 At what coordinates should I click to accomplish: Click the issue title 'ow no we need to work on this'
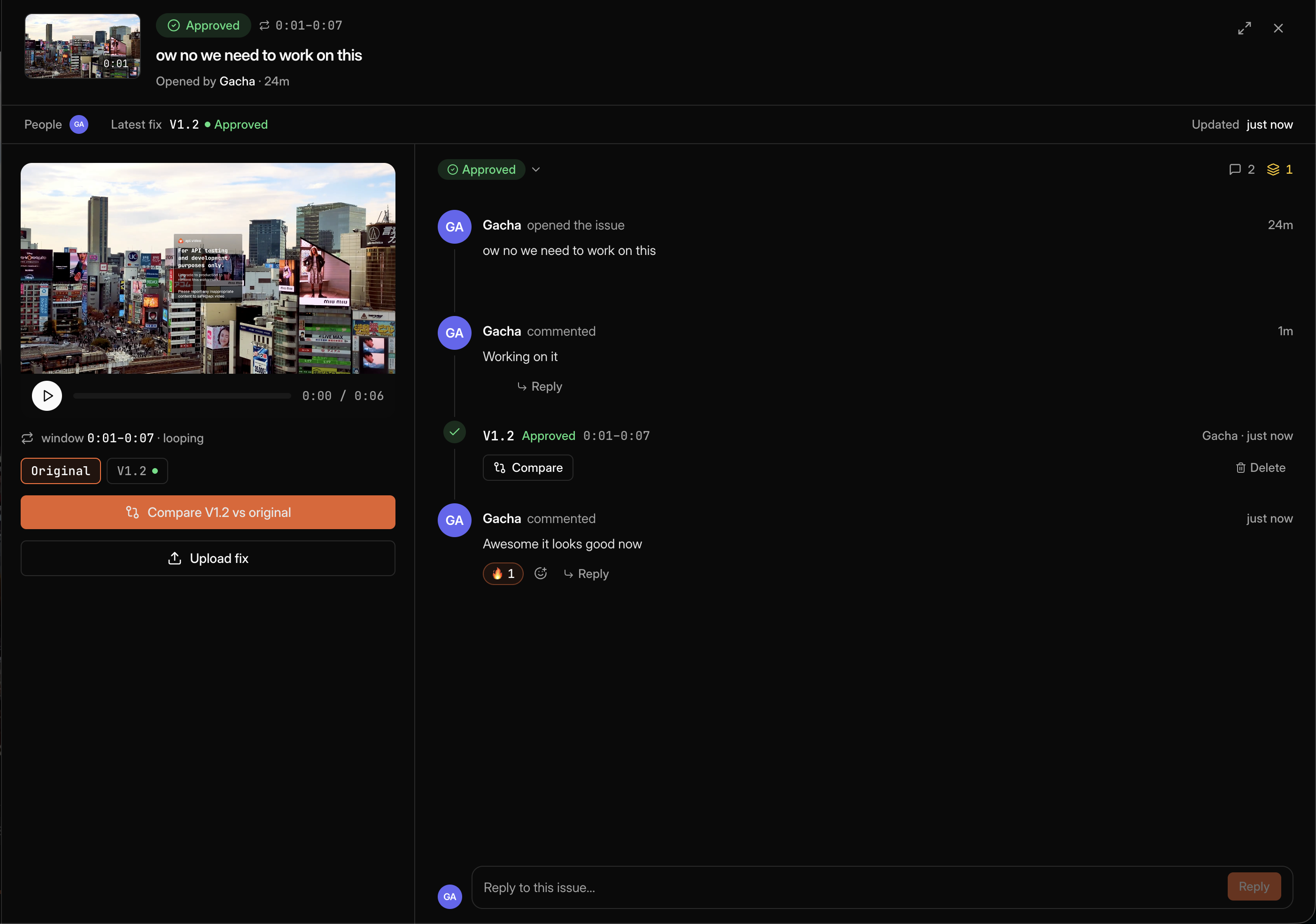[x=259, y=55]
